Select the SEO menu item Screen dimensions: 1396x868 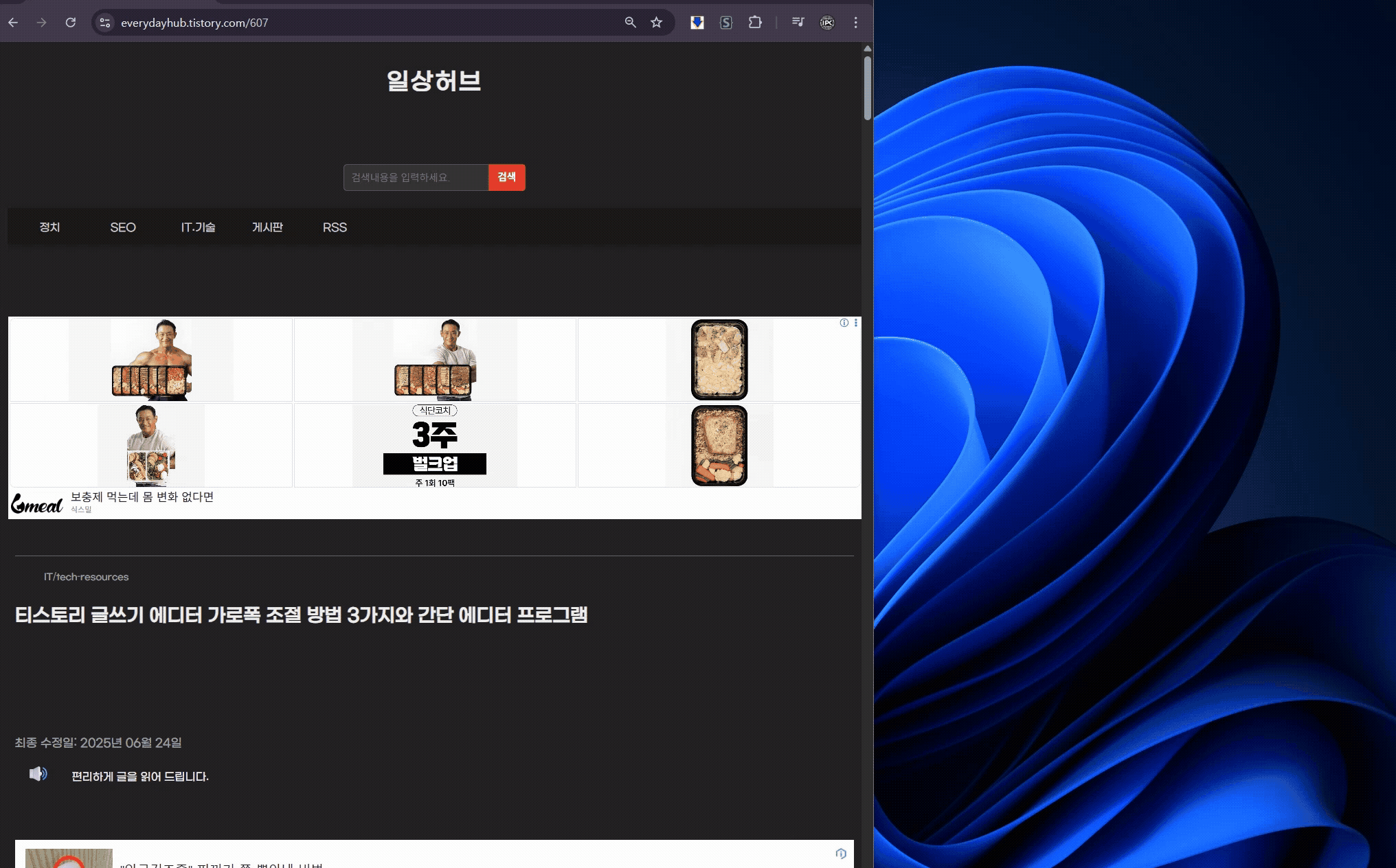coord(123,227)
